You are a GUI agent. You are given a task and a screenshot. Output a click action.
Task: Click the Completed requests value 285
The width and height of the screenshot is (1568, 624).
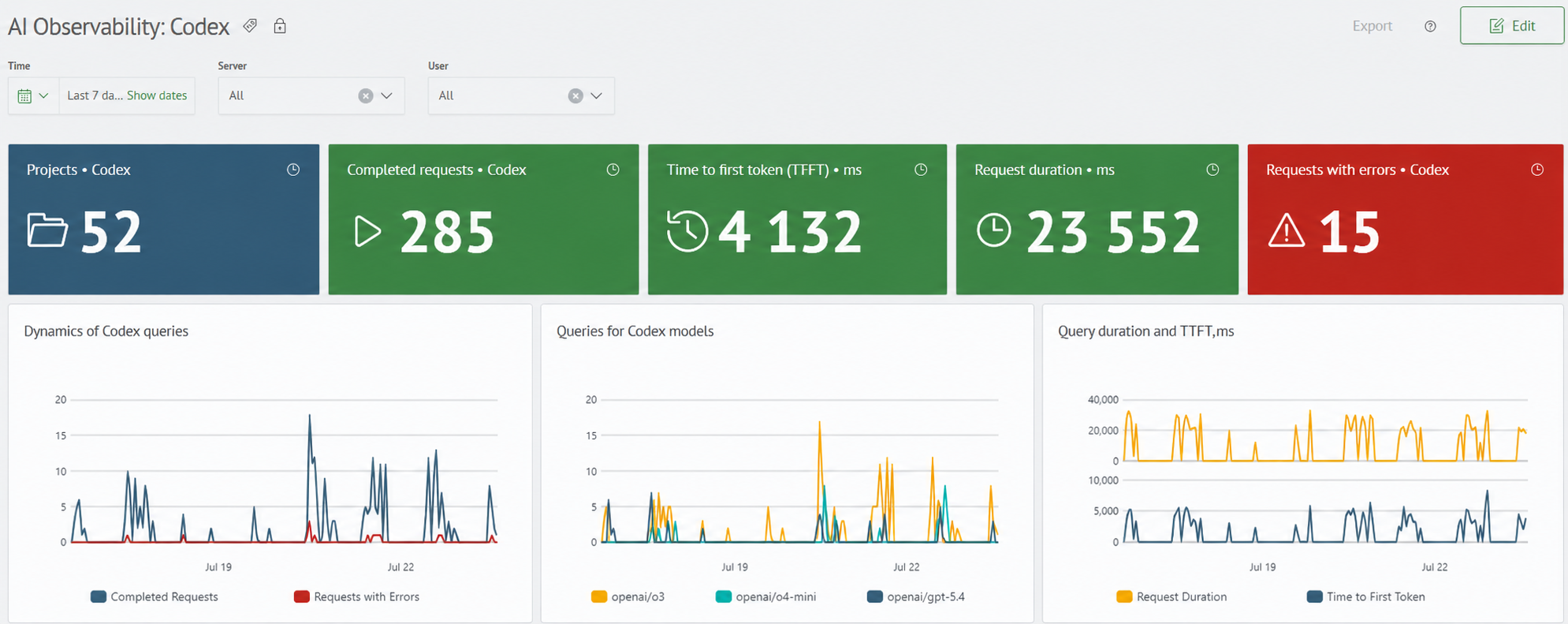tap(448, 232)
